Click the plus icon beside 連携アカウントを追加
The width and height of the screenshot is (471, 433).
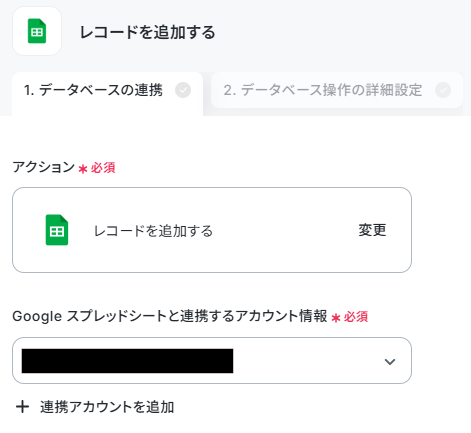(x=22, y=407)
